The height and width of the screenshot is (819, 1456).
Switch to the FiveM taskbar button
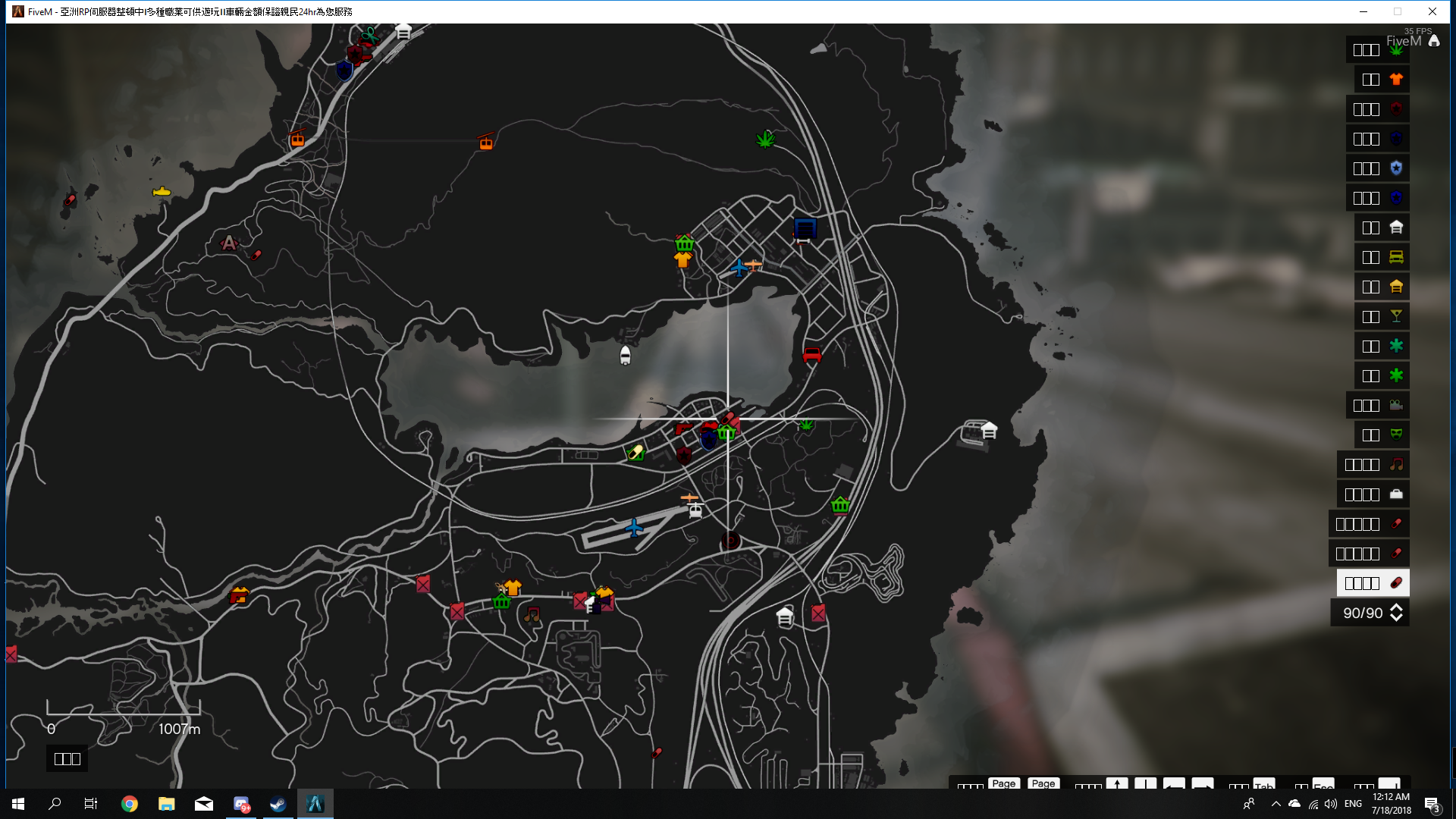point(315,804)
